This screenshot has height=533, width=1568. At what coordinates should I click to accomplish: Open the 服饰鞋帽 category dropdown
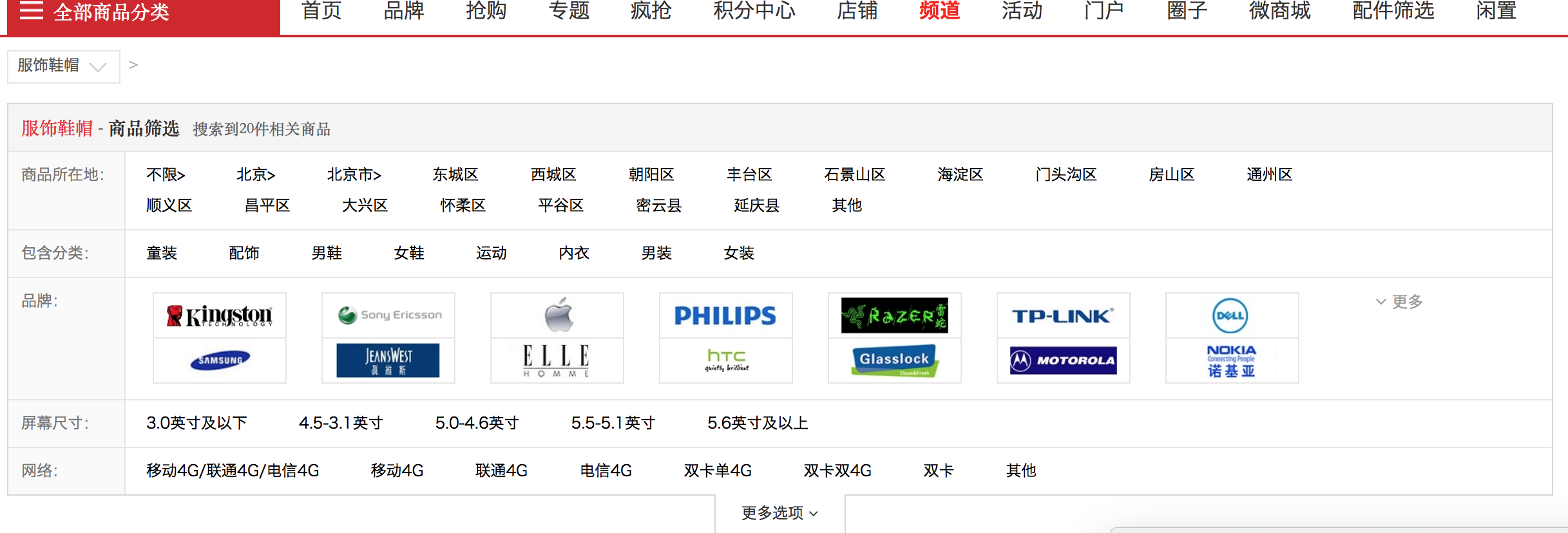click(63, 66)
